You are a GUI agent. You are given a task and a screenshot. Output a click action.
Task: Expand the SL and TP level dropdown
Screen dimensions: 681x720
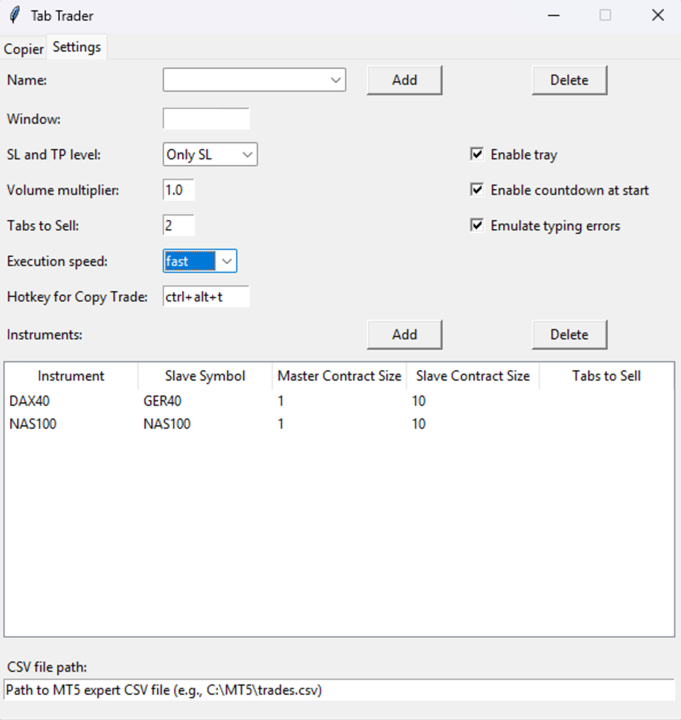pos(210,155)
